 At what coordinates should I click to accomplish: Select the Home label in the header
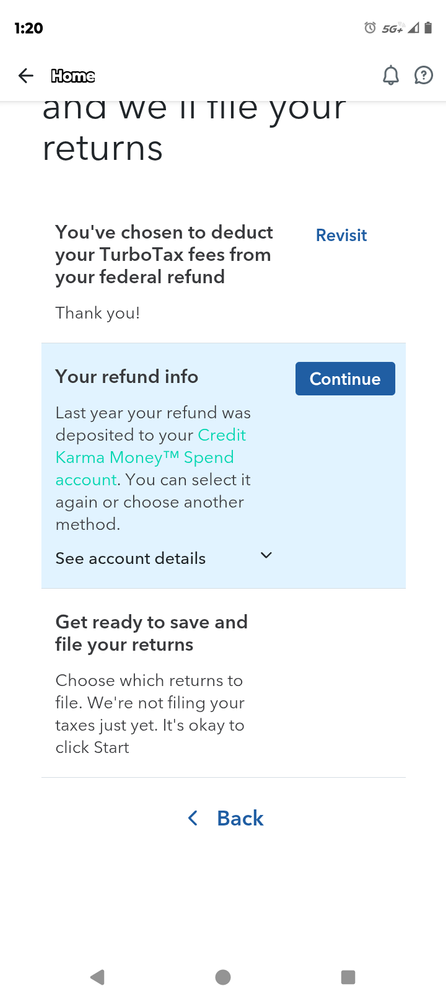click(73, 76)
